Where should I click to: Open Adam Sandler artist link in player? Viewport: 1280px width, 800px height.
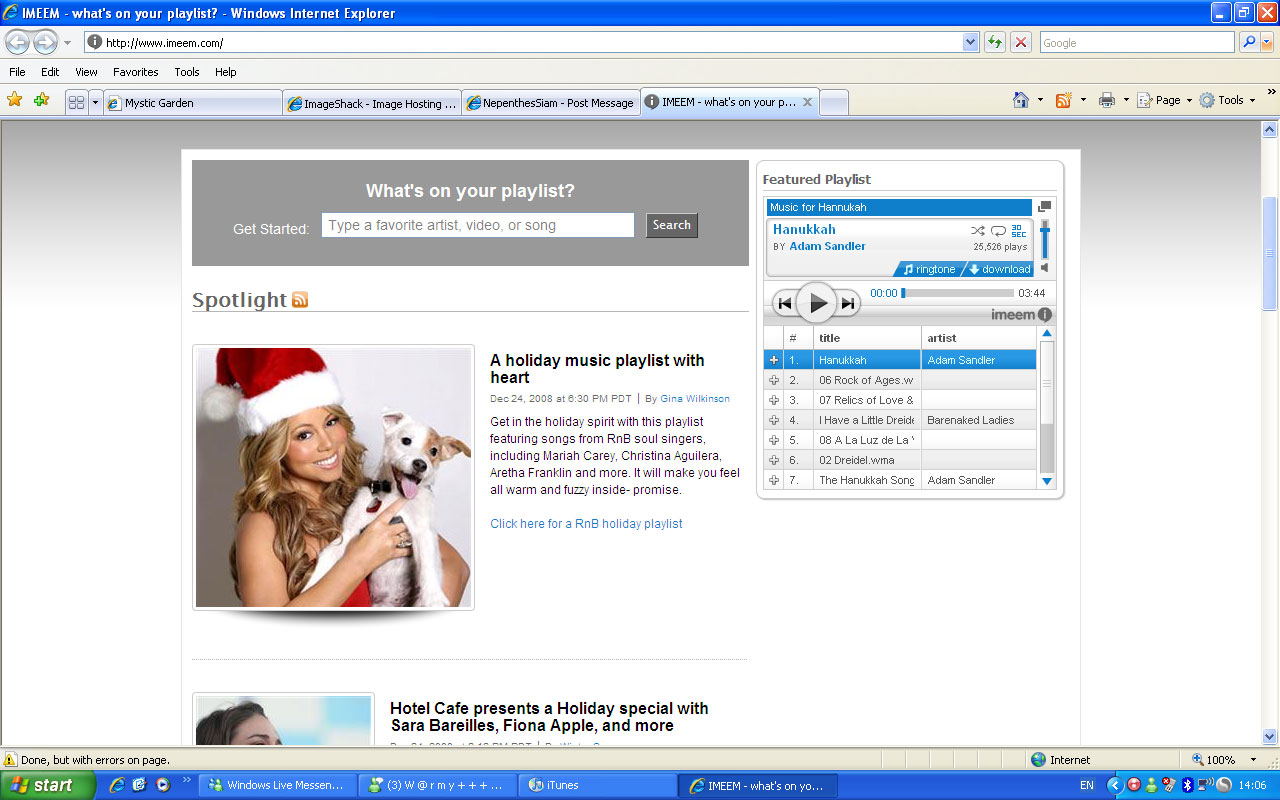(827, 246)
